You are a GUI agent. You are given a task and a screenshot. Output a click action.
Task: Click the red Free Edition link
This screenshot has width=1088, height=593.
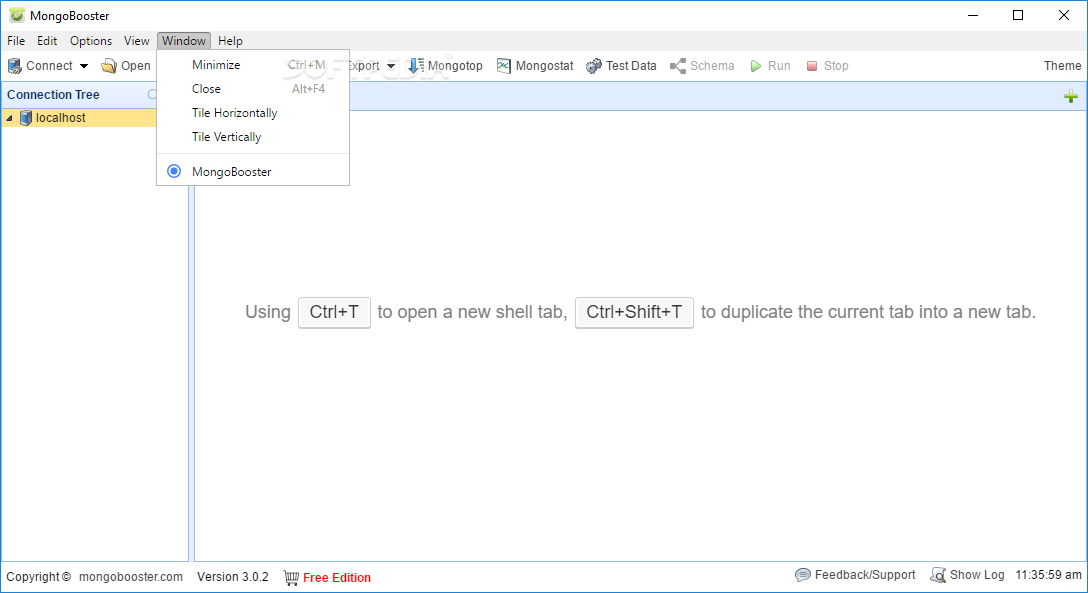click(x=337, y=578)
